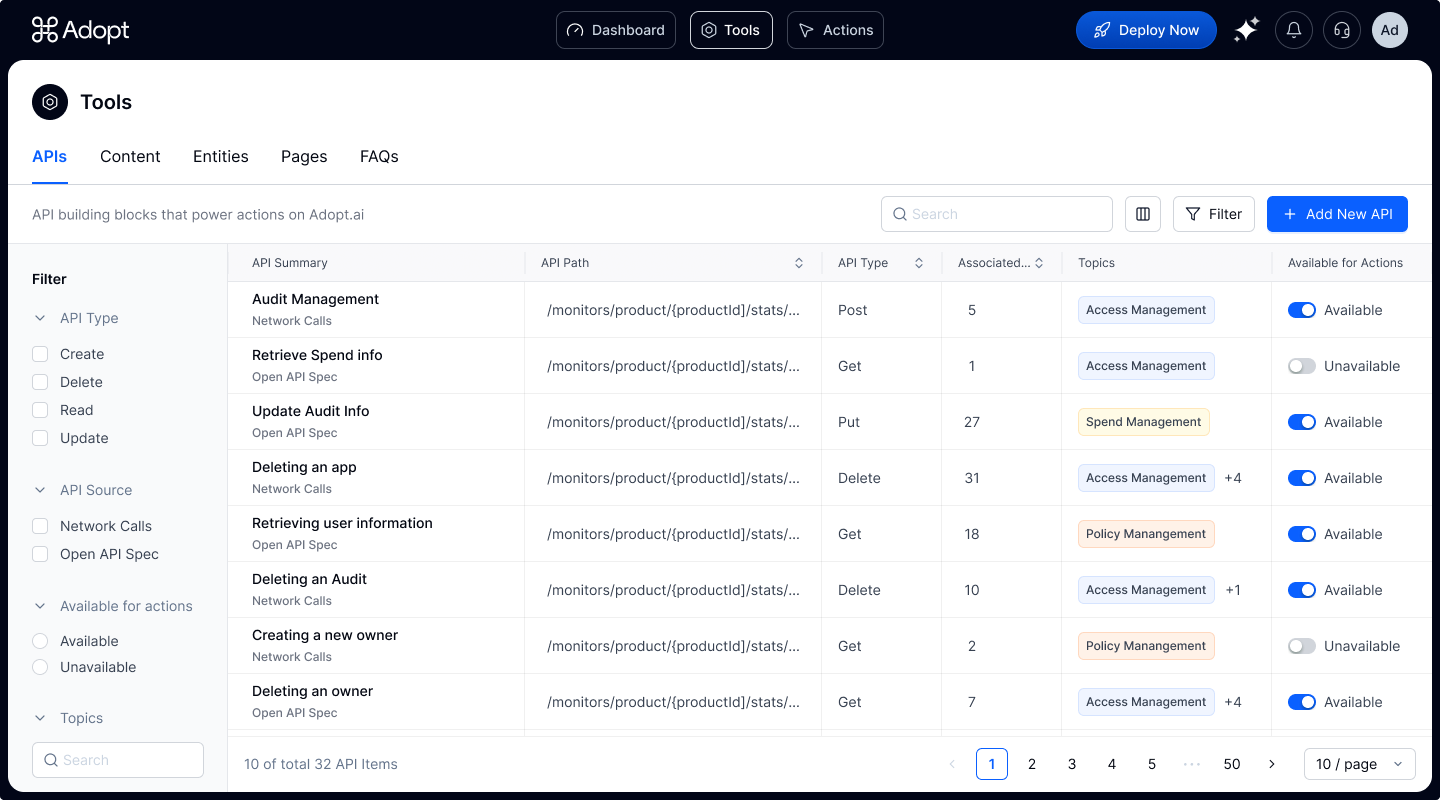
Task: Check the Delete API type filter
Action: coord(40,382)
